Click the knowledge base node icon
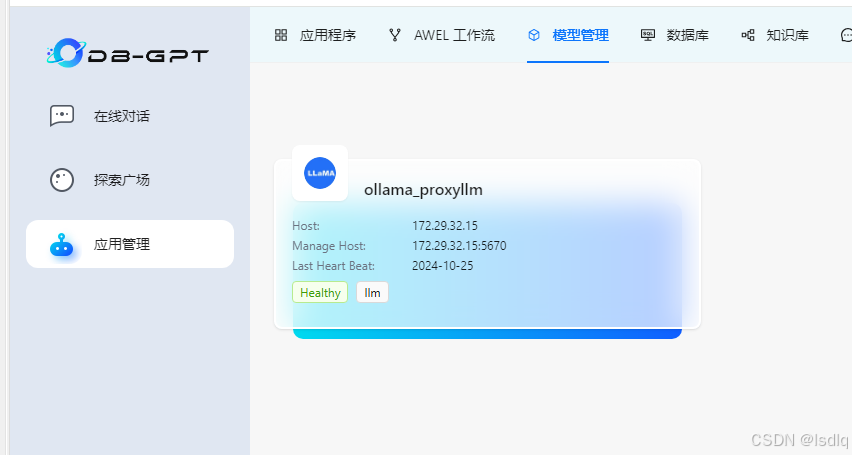The width and height of the screenshot is (852, 455). pyautogui.click(x=748, y=35)
